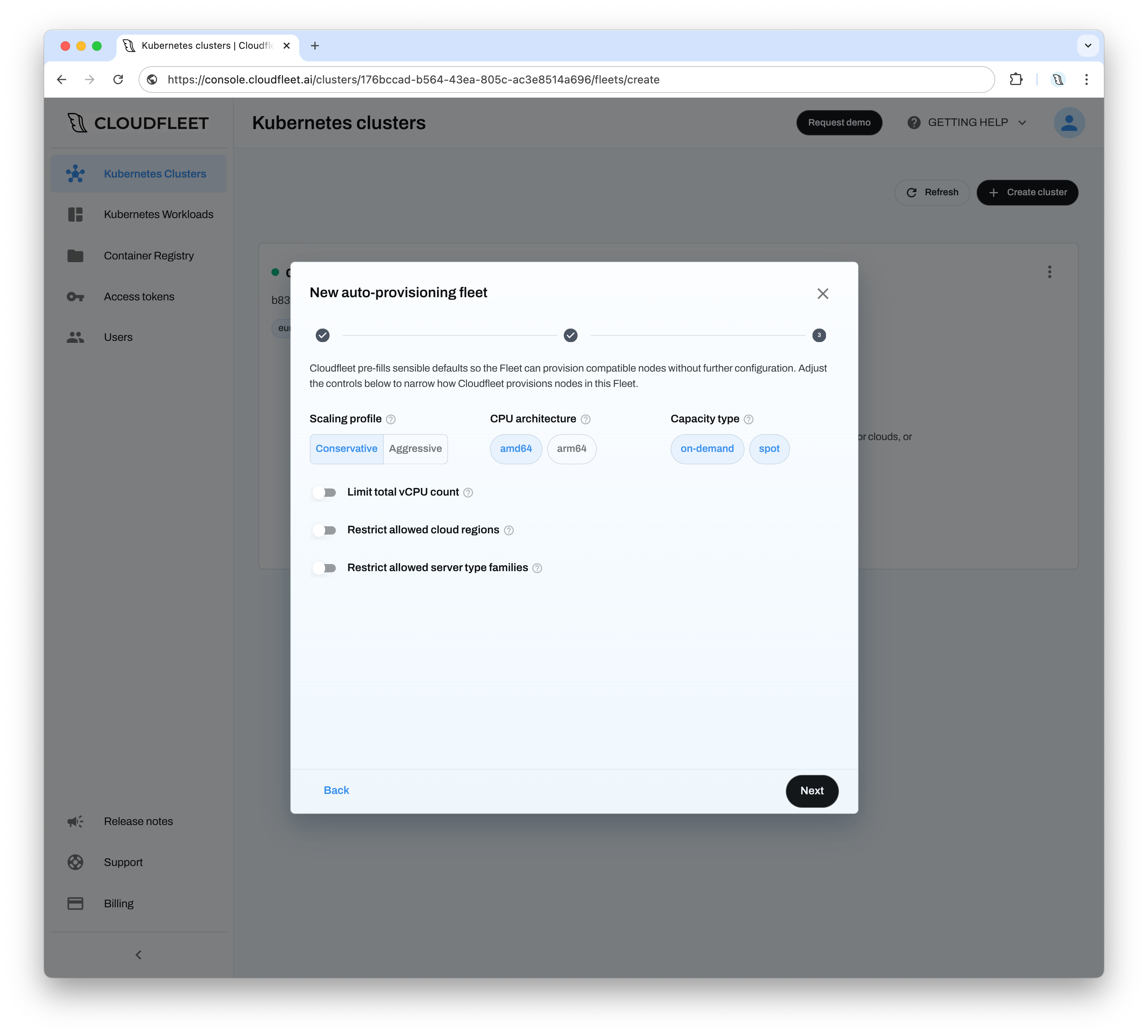Open Release notes
The height and width of the screenshot is (1036, 1148).
click(138, 821)
